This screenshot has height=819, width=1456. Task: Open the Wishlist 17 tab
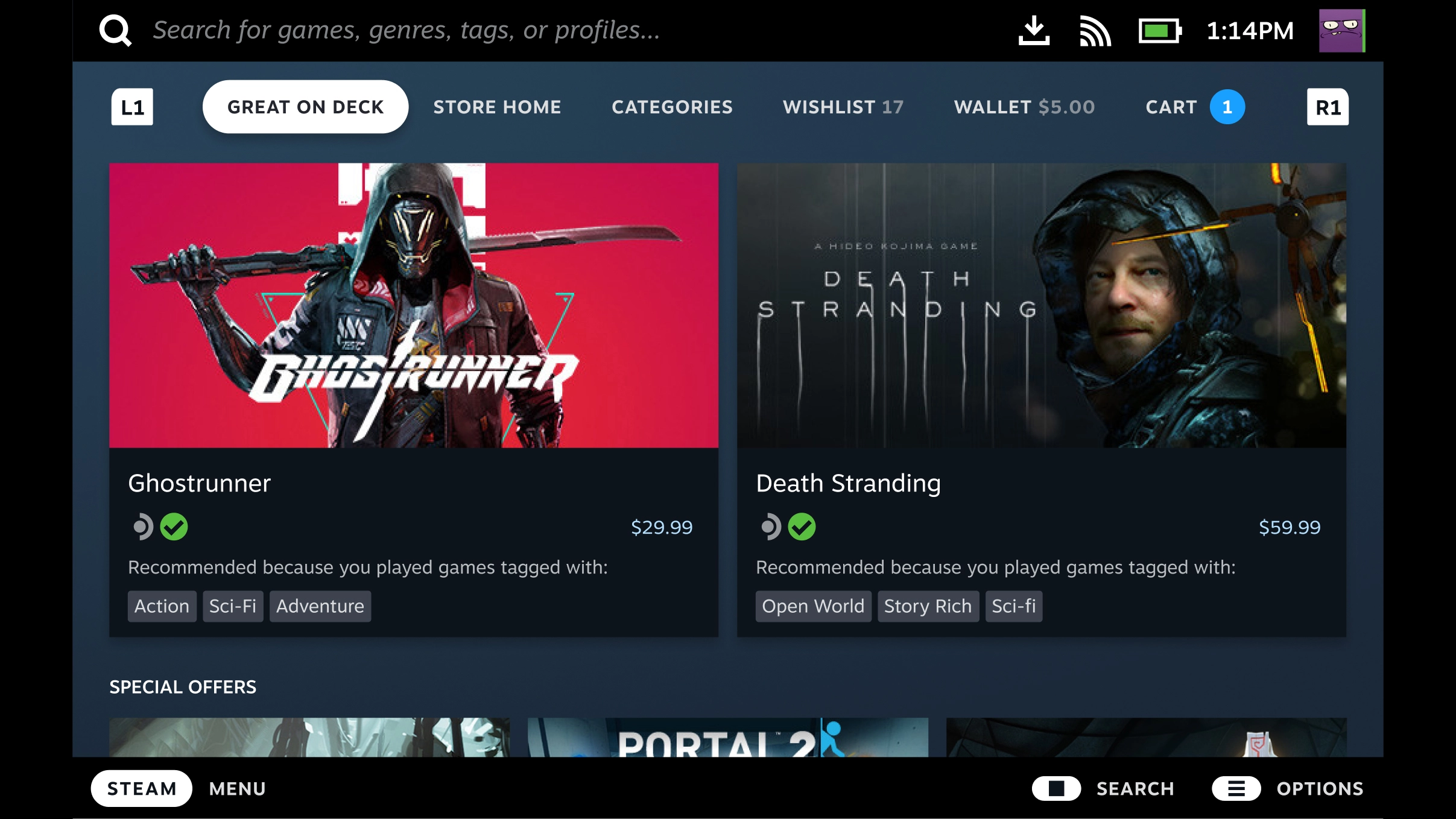843,107
